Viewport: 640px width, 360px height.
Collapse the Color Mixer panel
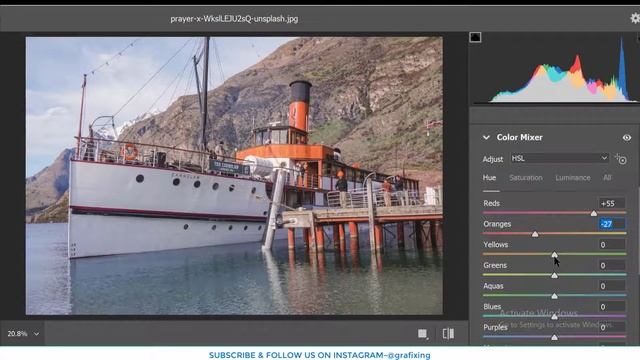486,138
